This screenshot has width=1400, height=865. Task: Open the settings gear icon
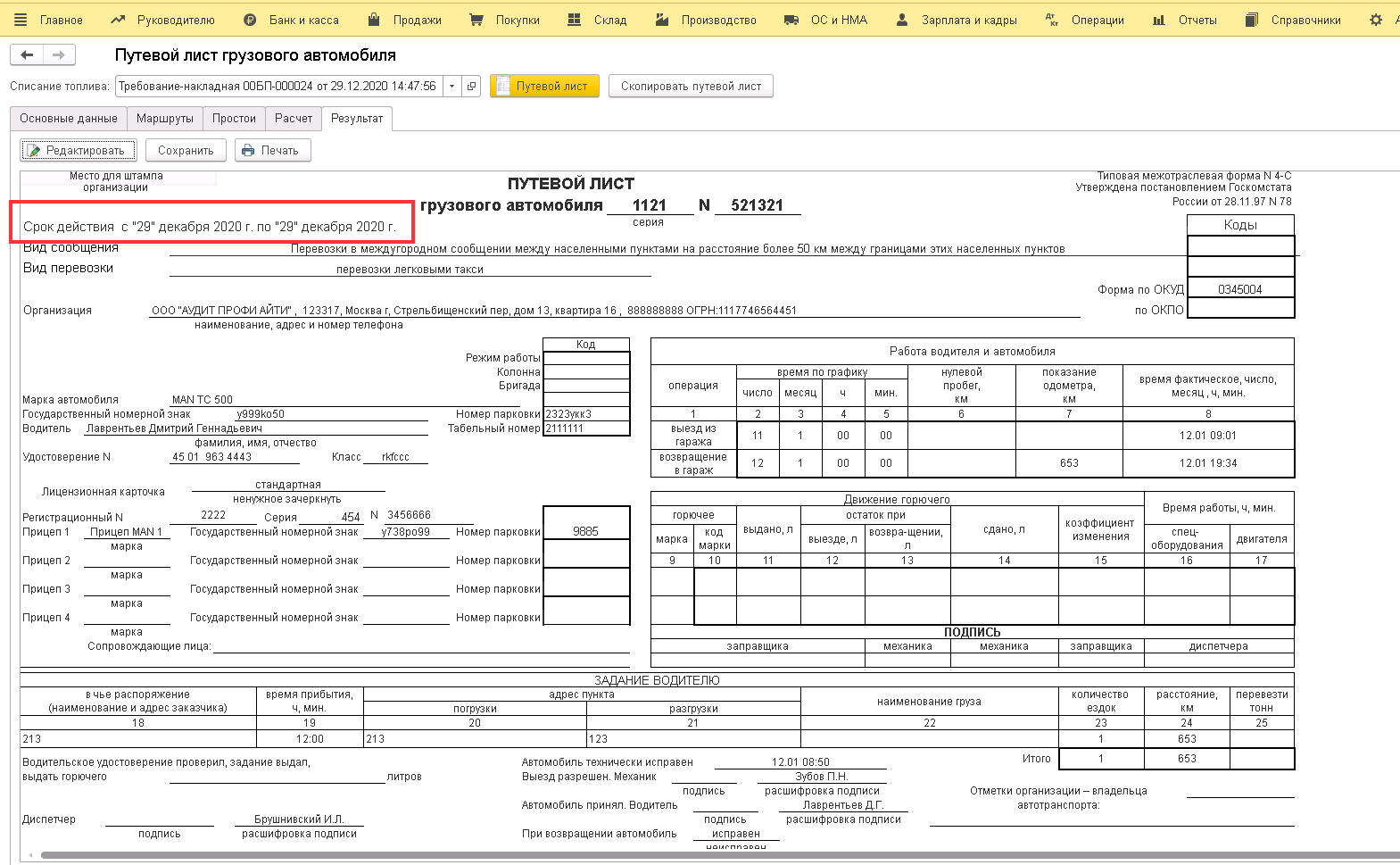1376,20
